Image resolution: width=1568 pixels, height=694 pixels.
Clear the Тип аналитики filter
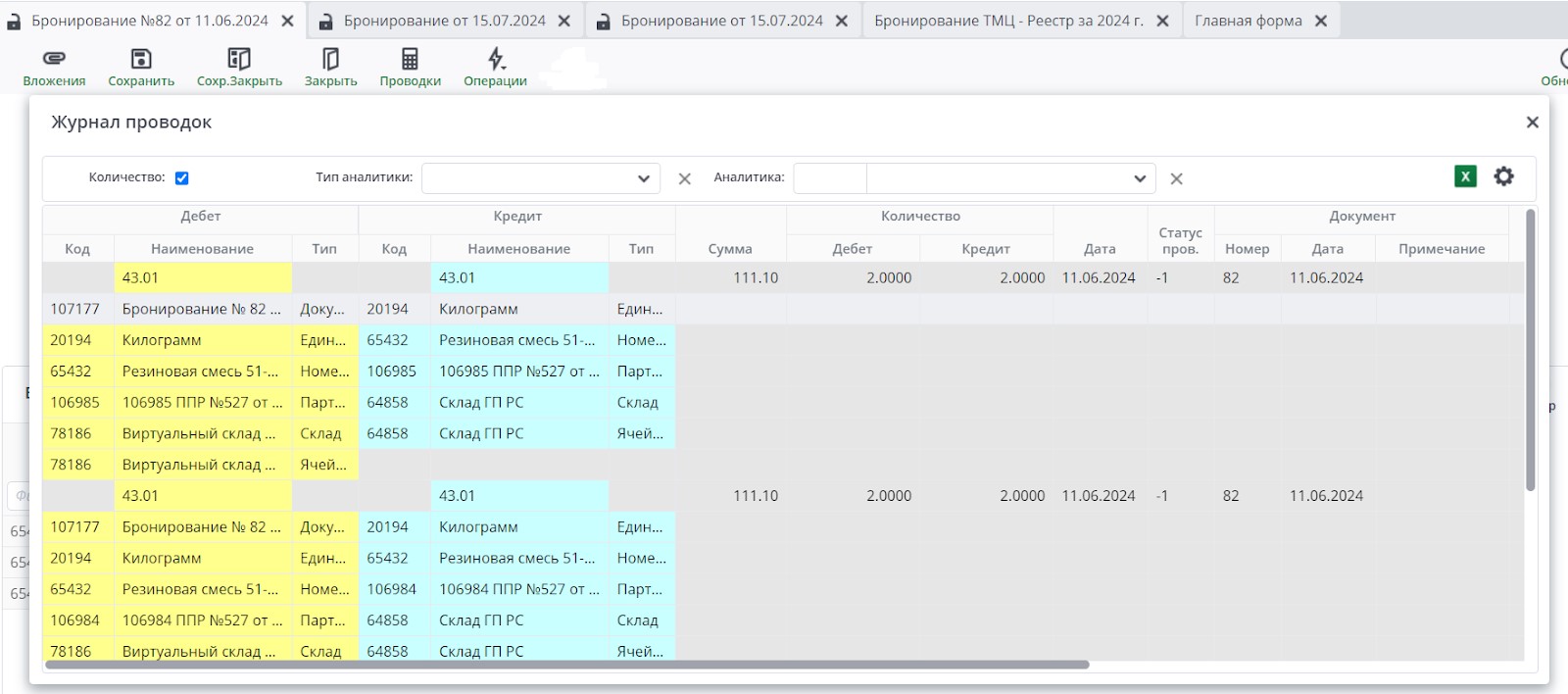[684, 178]
